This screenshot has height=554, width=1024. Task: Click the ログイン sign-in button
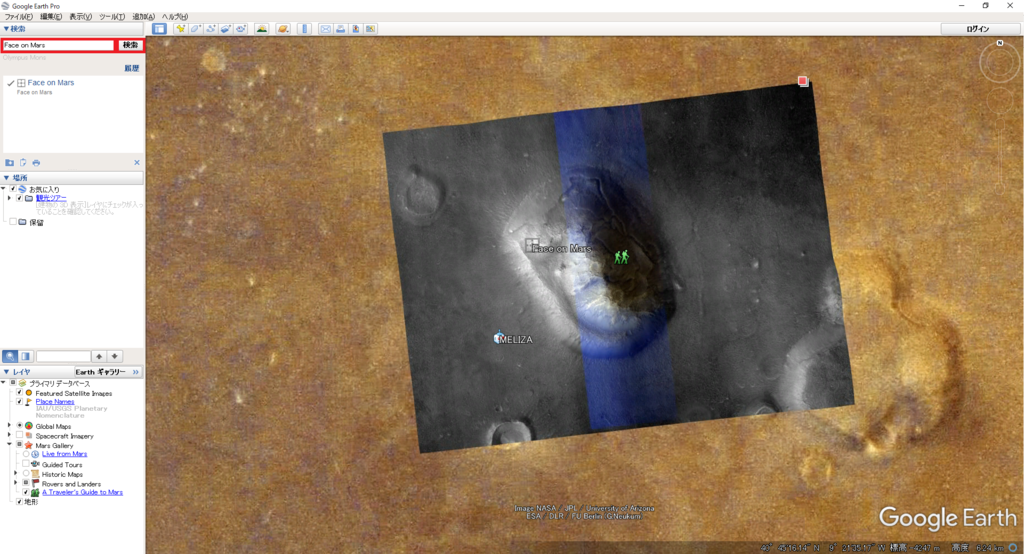point(978,29)
